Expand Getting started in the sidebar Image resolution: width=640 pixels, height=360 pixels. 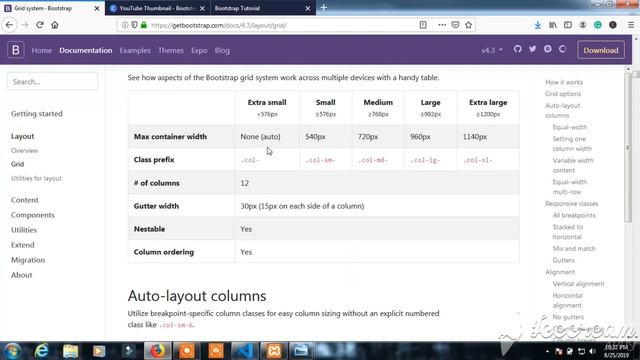37,113
